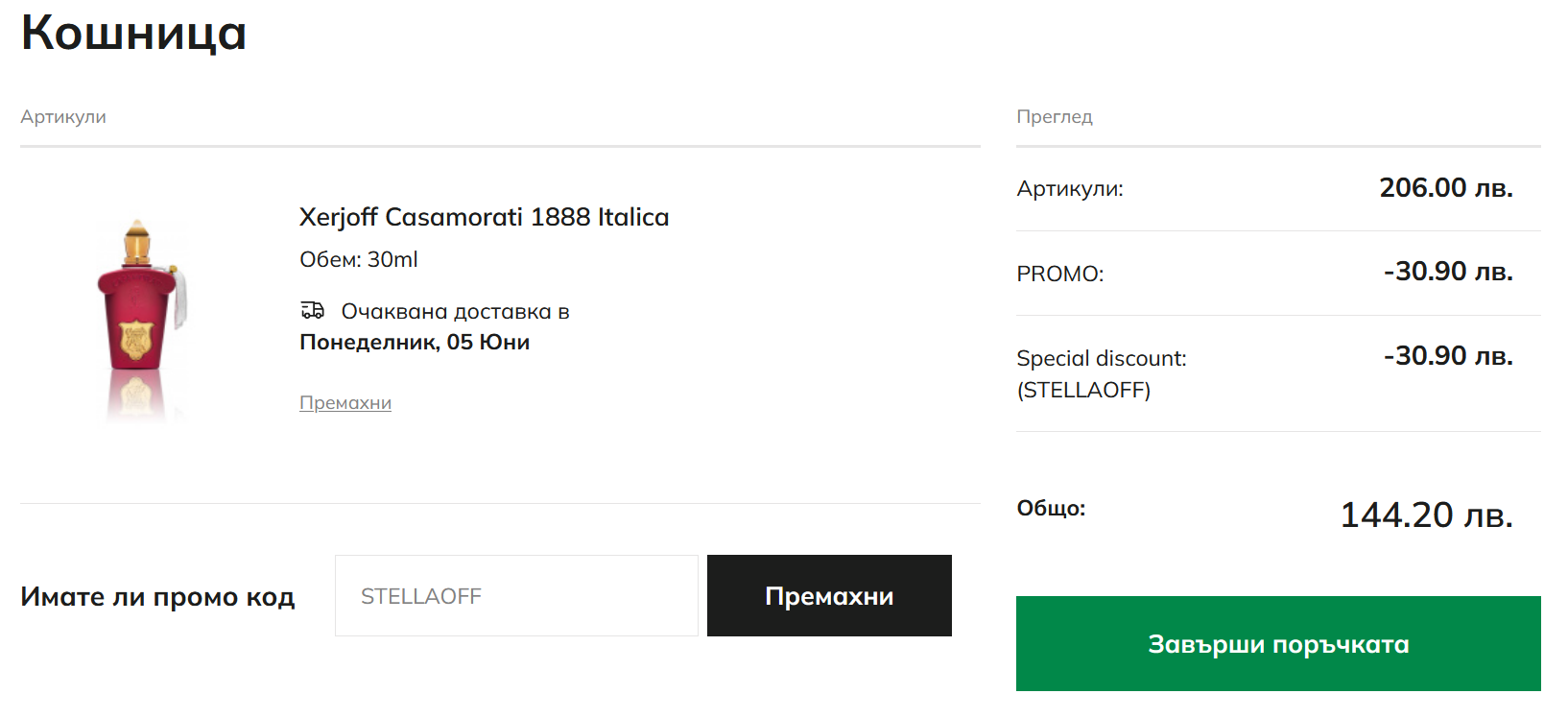This screenshot has width=1568, height=718.
Task: Click the Имате ли промо код label
Action: [x=157, y=597]
